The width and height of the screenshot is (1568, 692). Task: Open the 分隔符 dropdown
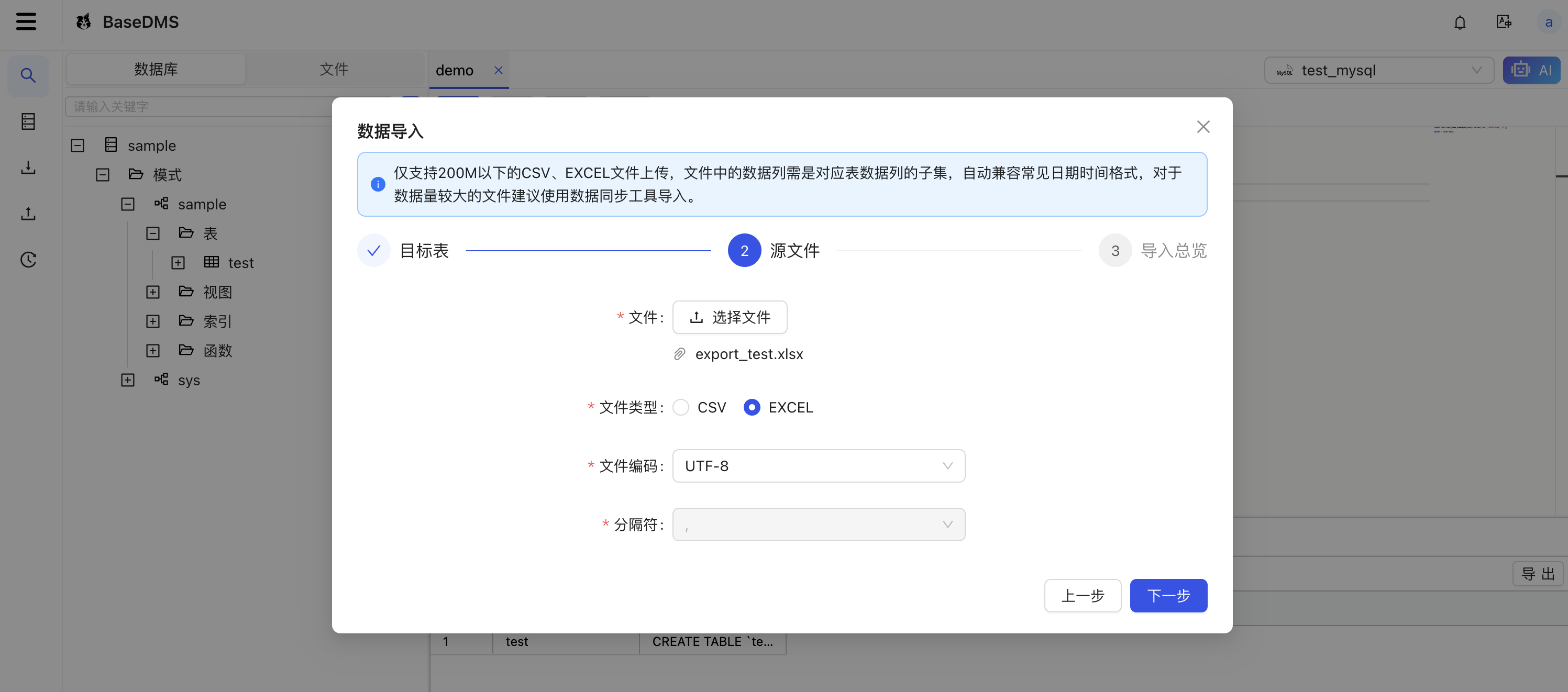(818, 524)
